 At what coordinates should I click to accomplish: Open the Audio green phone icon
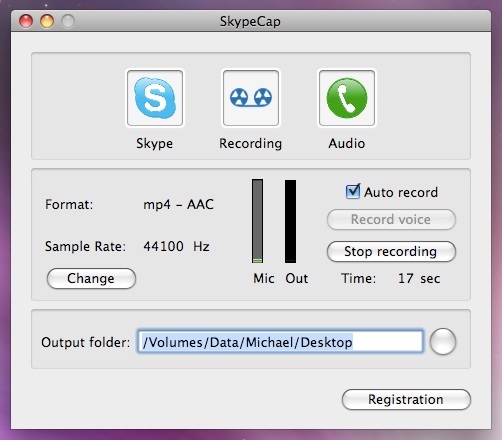[347, 98]
